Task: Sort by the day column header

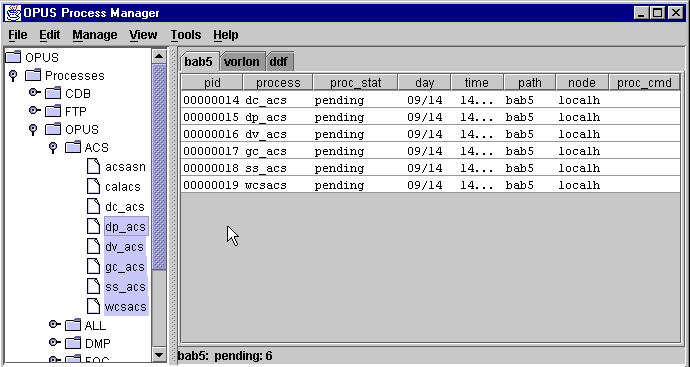Action: [x=425, y=83]
